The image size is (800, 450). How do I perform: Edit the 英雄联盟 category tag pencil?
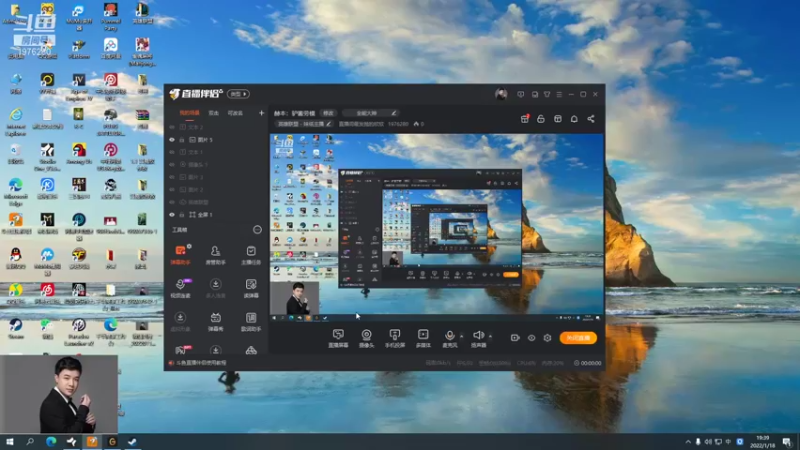click(x=329, y=124)
